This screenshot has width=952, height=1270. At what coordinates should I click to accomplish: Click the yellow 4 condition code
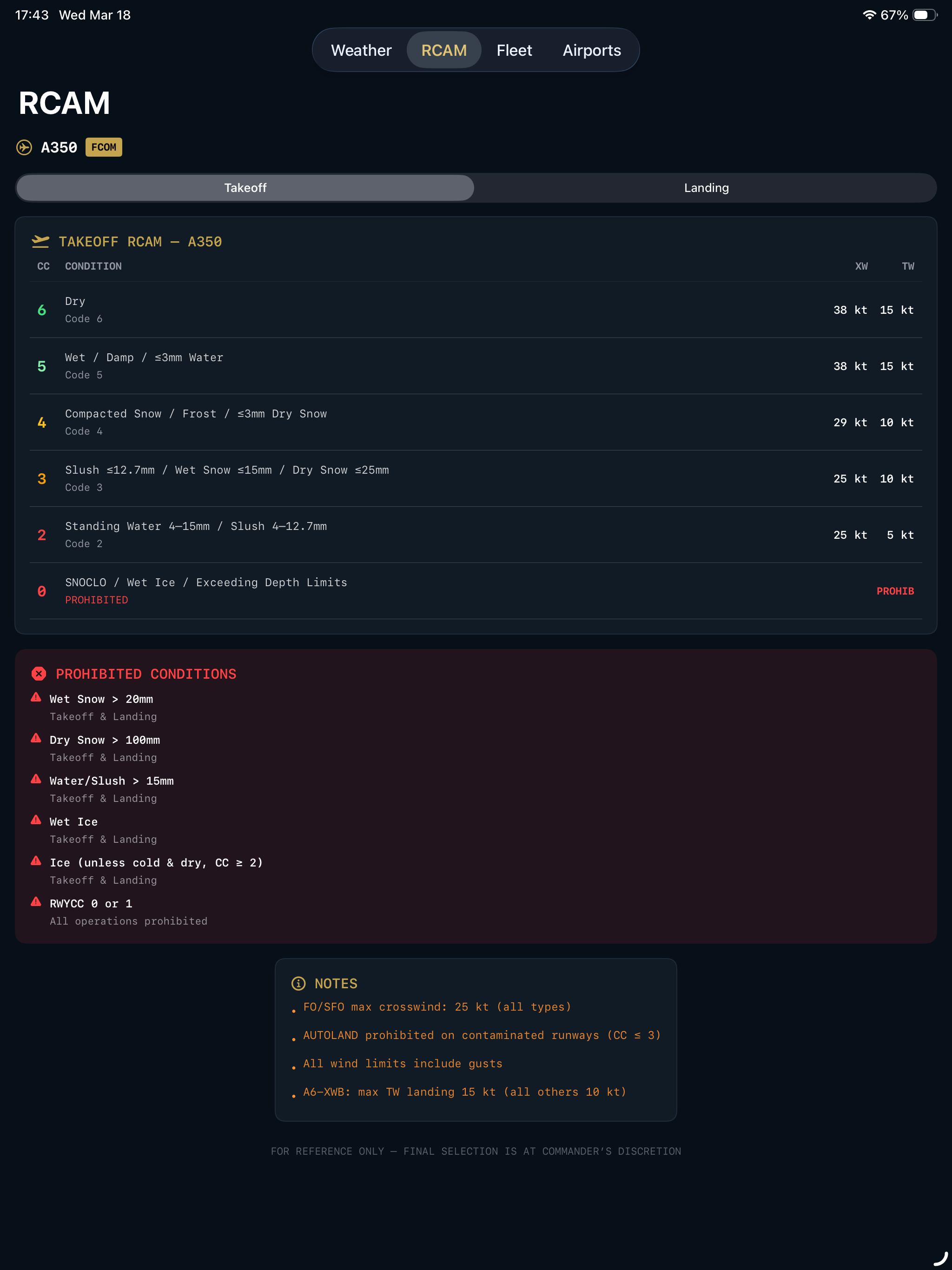(x=42, y=423)
